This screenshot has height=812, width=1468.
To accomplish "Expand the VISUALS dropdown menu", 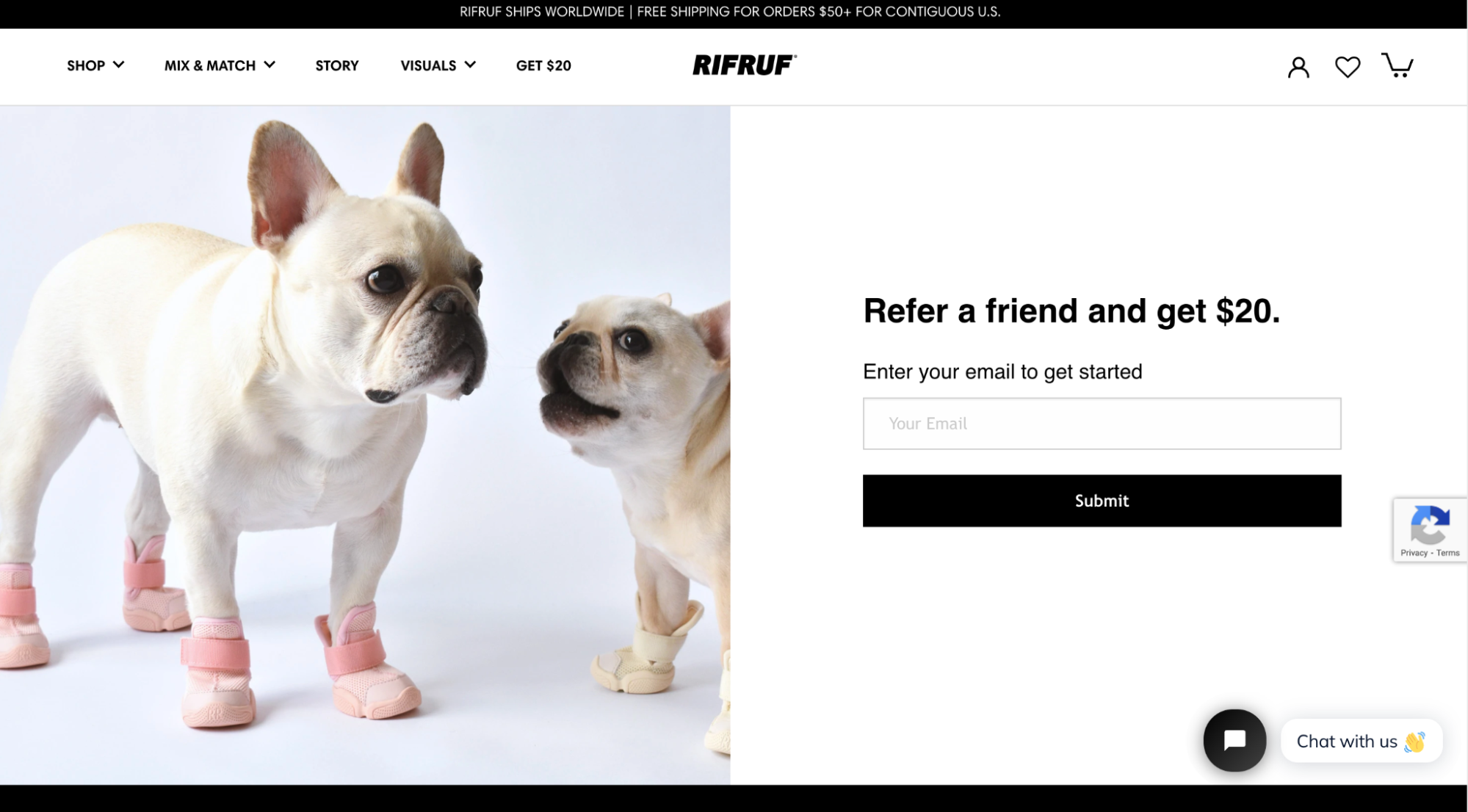I will 438,65.
